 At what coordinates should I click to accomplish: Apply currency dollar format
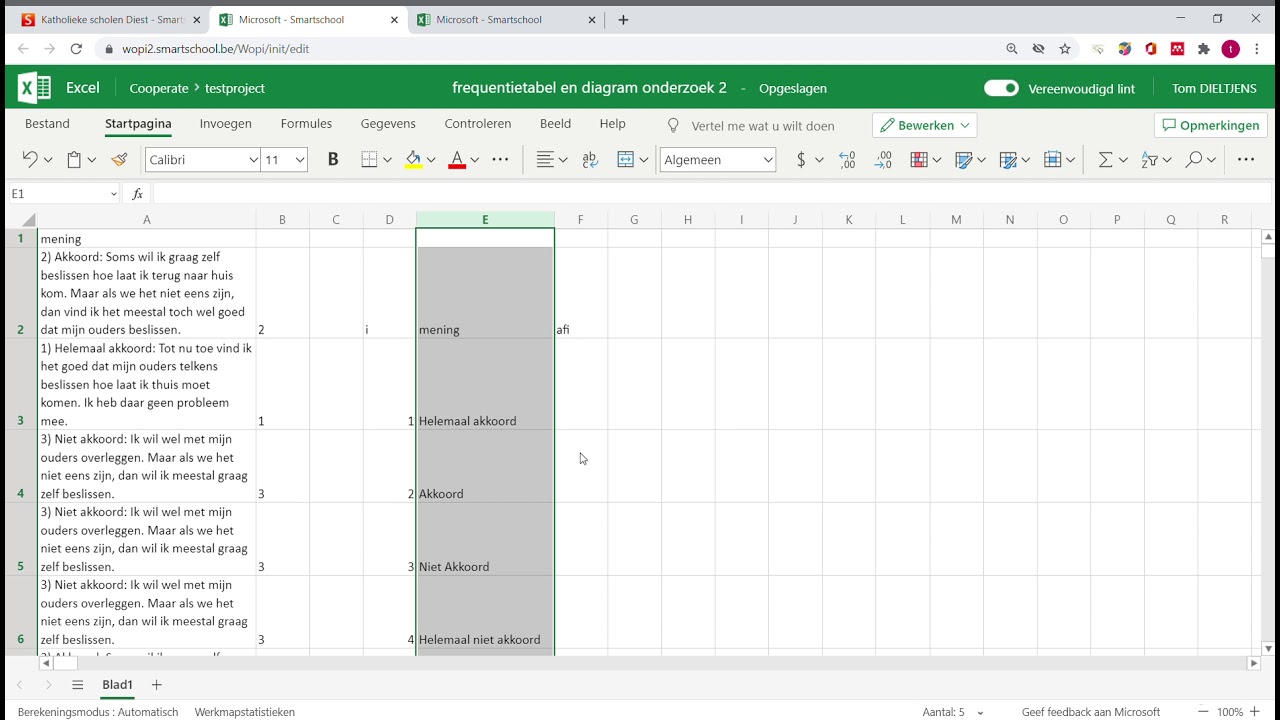point(801,160)
